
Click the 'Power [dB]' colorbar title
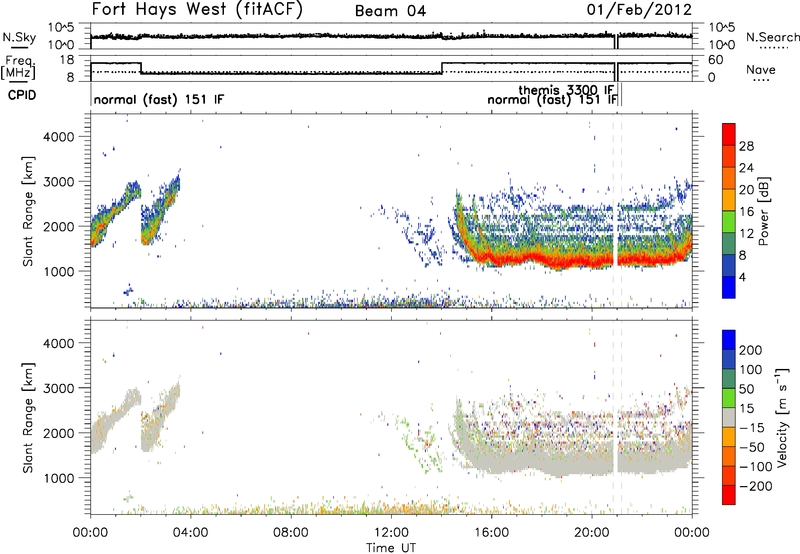tap(763, 210)
